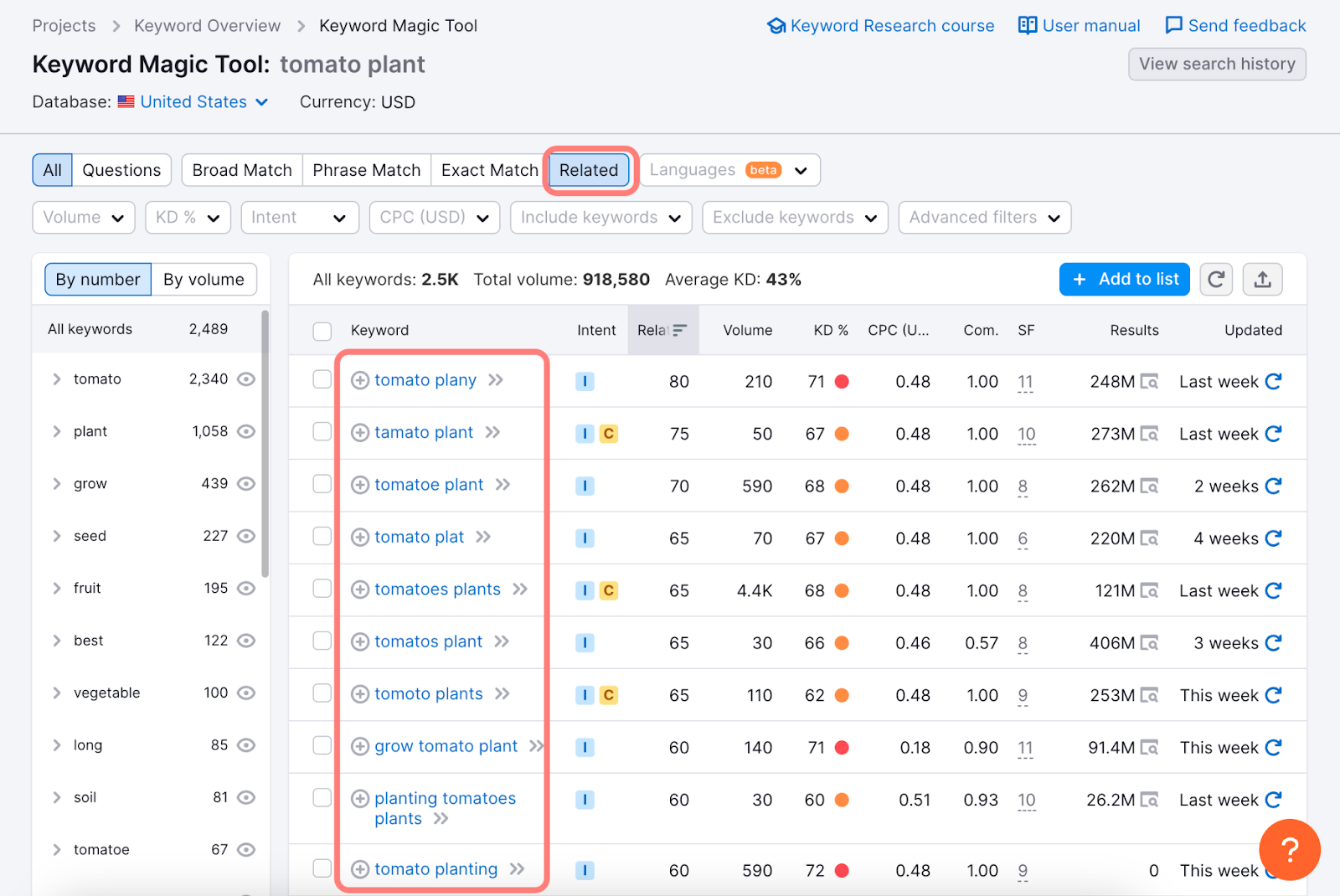
Task: Click the keyword groups sidebar scrollbar
Action: [x=265, y=444]
